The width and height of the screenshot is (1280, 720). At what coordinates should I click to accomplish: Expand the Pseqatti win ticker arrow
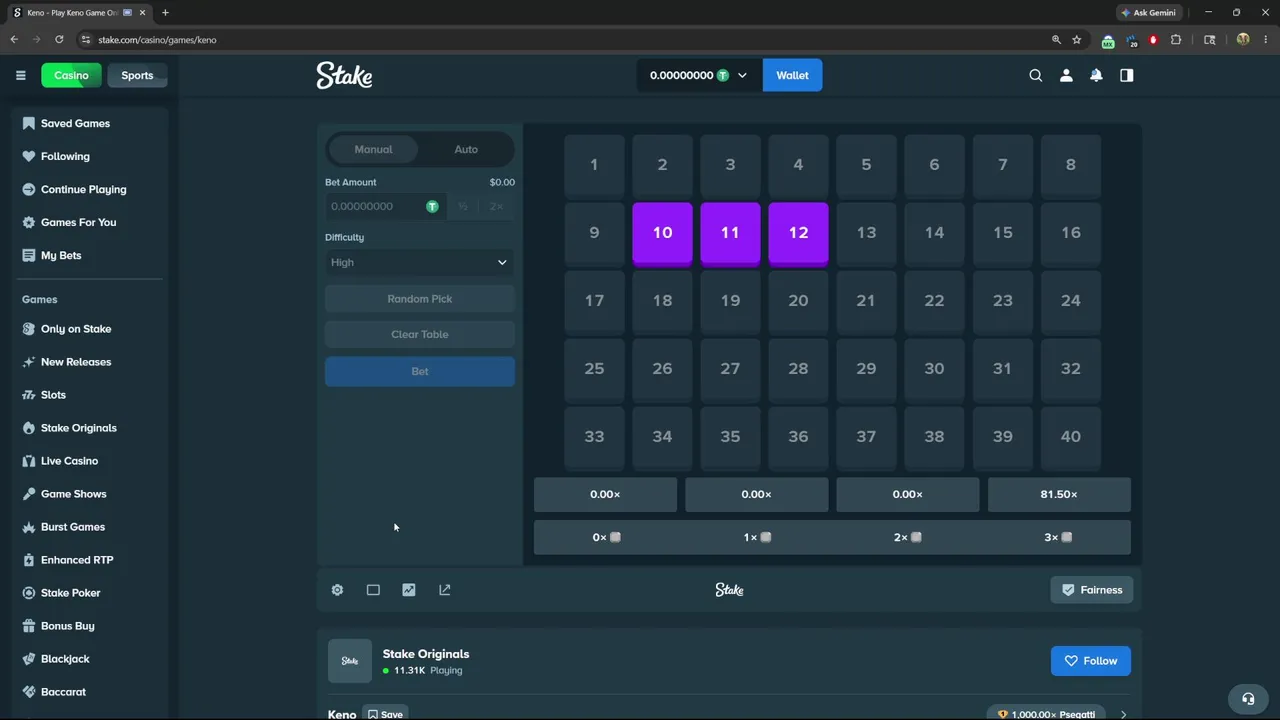tap(1123, 714)
